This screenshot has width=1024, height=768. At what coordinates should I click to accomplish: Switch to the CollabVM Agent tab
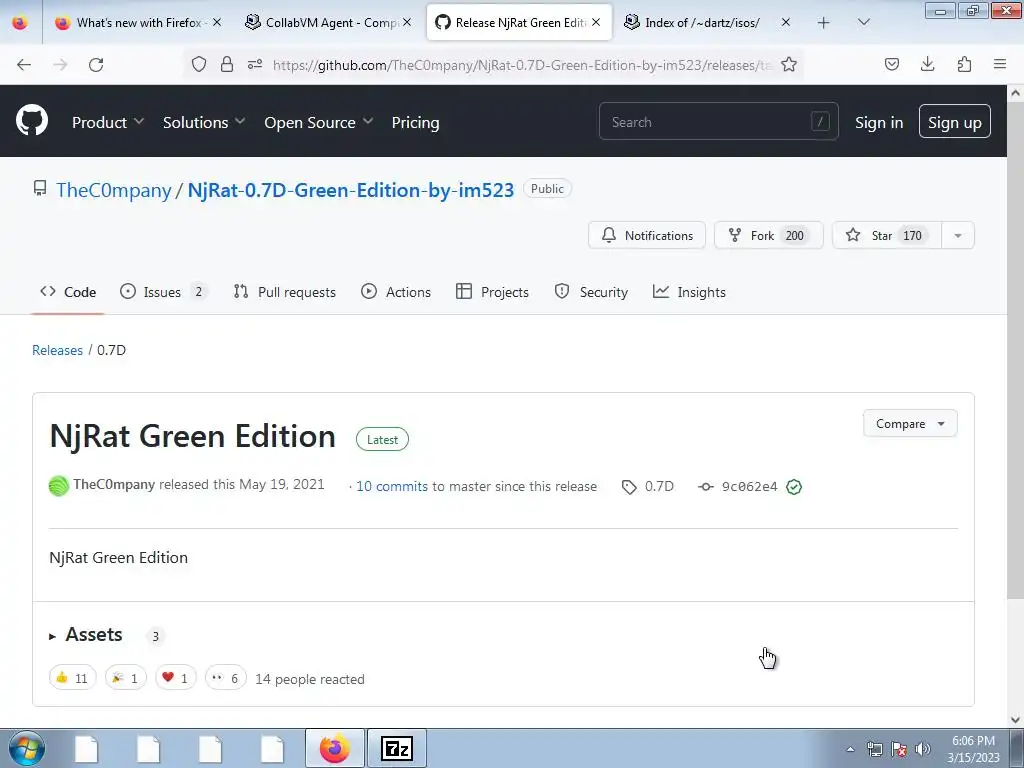[x=328, y=23]
